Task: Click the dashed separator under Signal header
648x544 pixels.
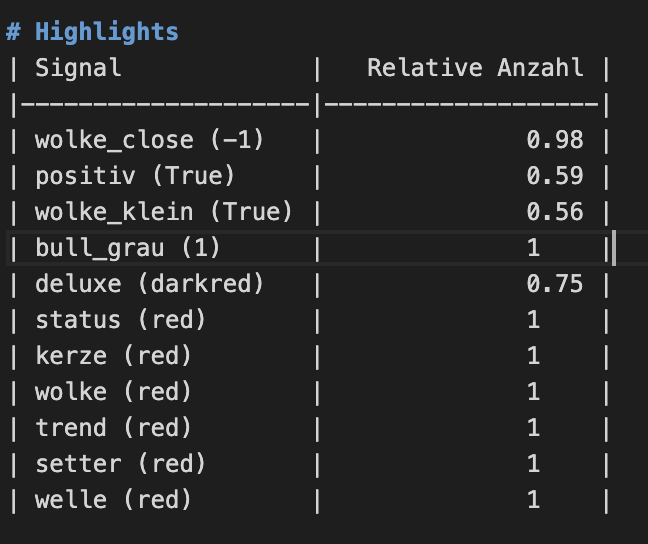Action: pos(165,104)
